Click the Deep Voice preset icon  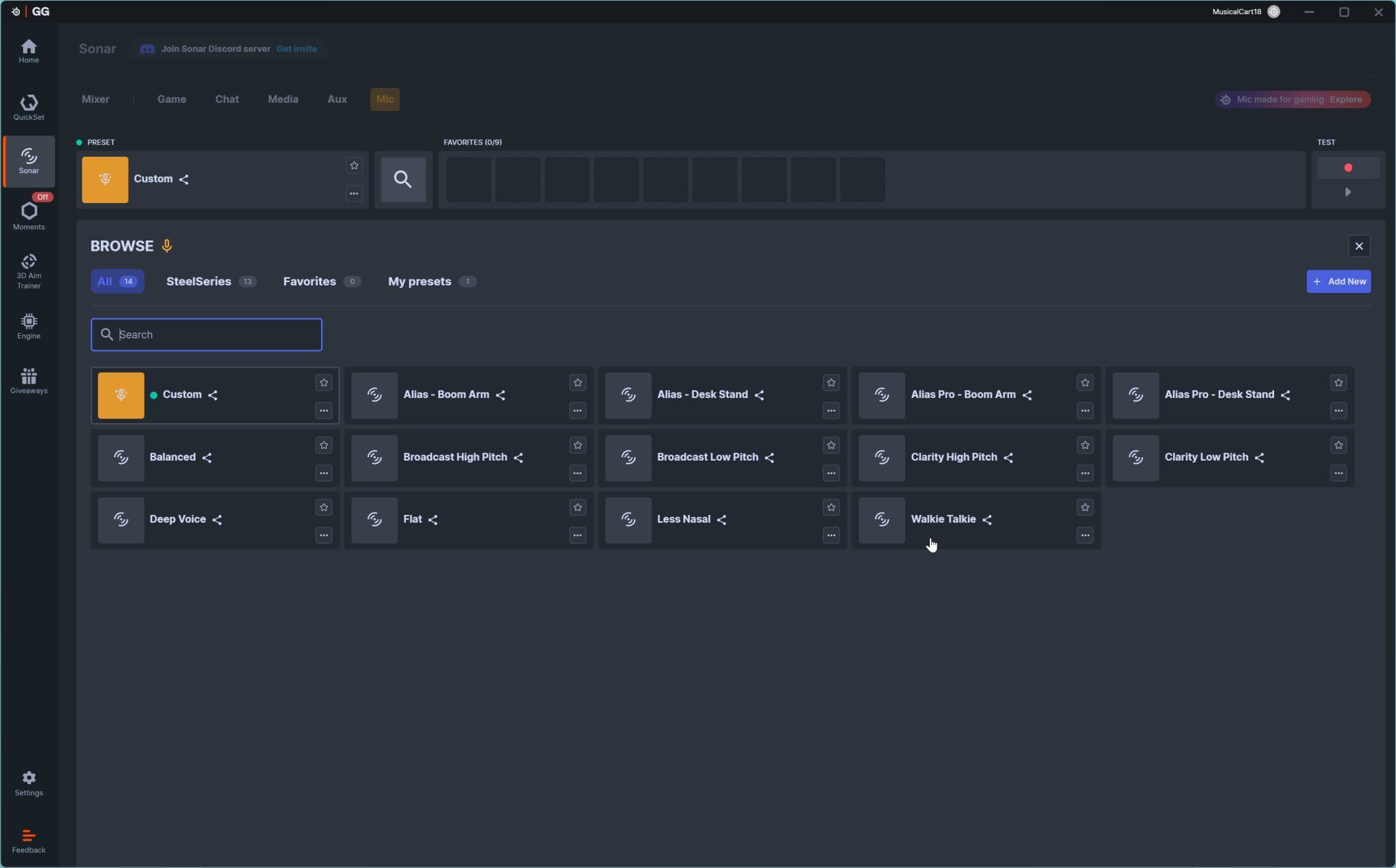tap(121, 520)
